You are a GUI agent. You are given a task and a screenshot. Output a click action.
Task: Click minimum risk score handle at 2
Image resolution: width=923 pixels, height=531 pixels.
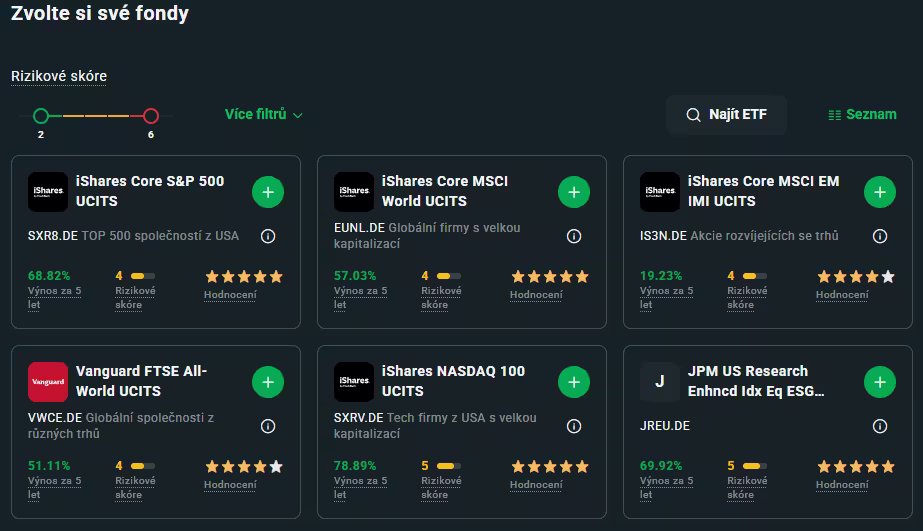tap(41, 116)
